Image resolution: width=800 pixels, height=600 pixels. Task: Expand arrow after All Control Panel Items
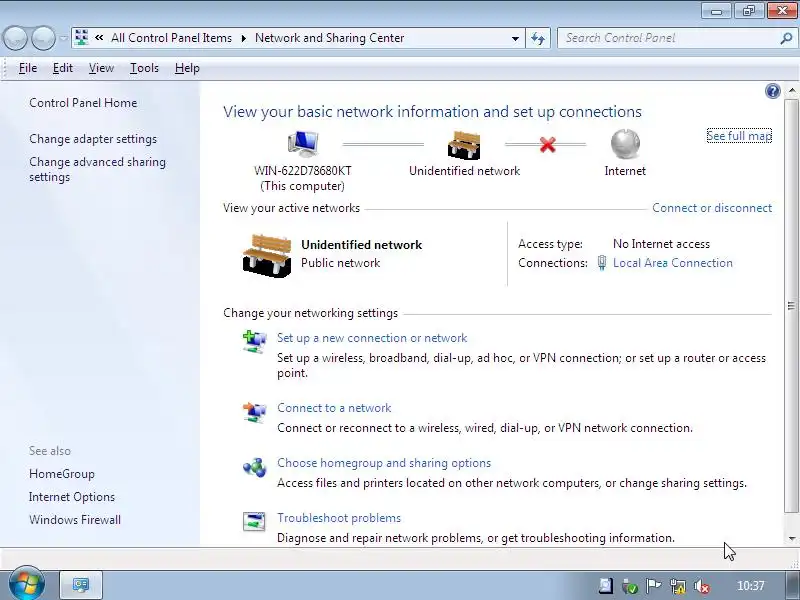243,38
